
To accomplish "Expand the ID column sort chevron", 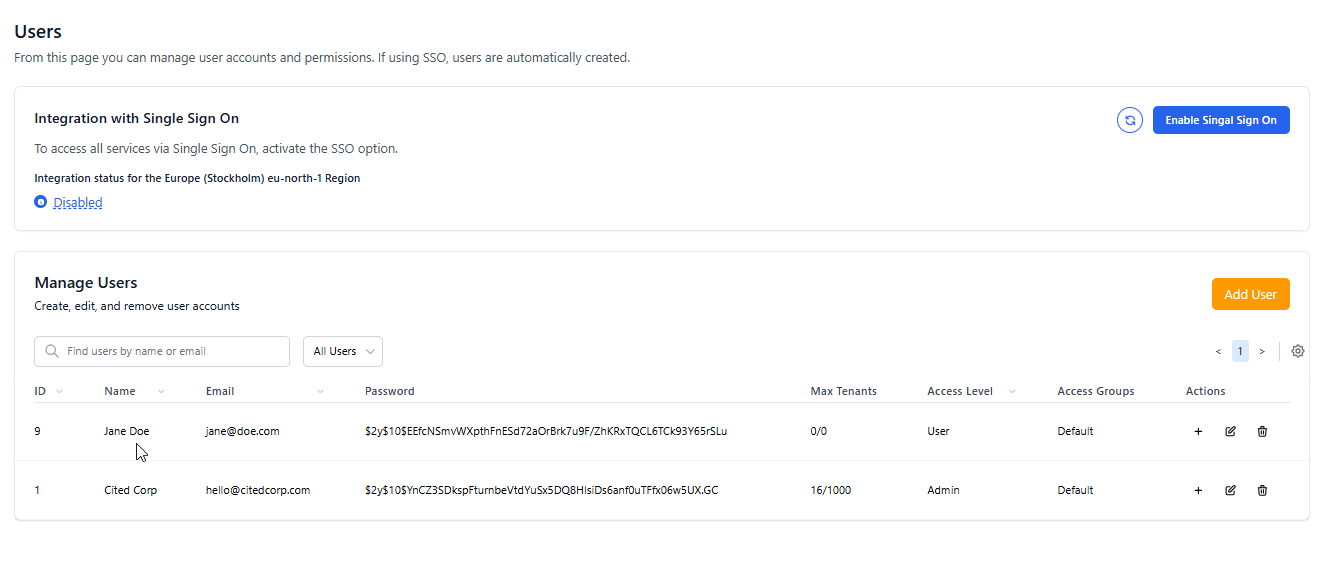I will click(x=59, y=391).
